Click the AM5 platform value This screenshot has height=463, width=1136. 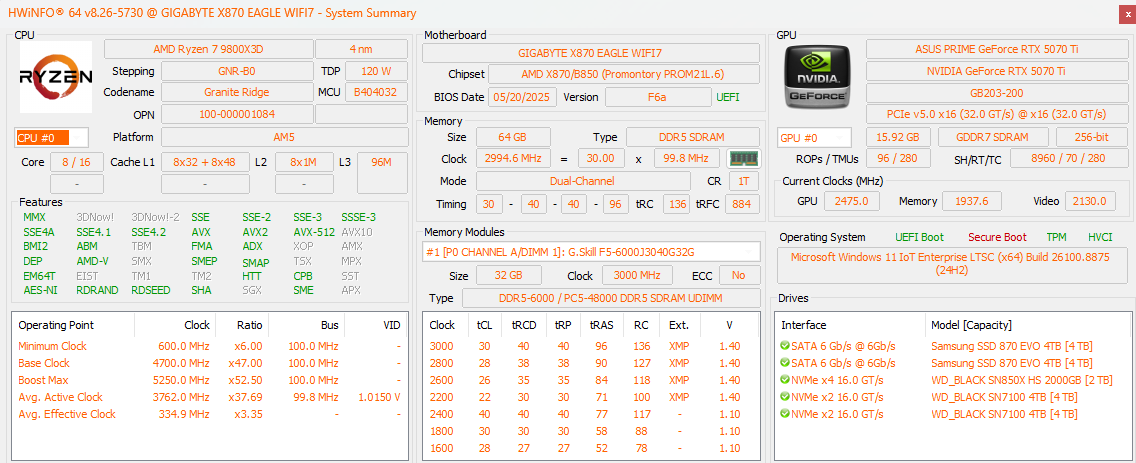(284, 137)
